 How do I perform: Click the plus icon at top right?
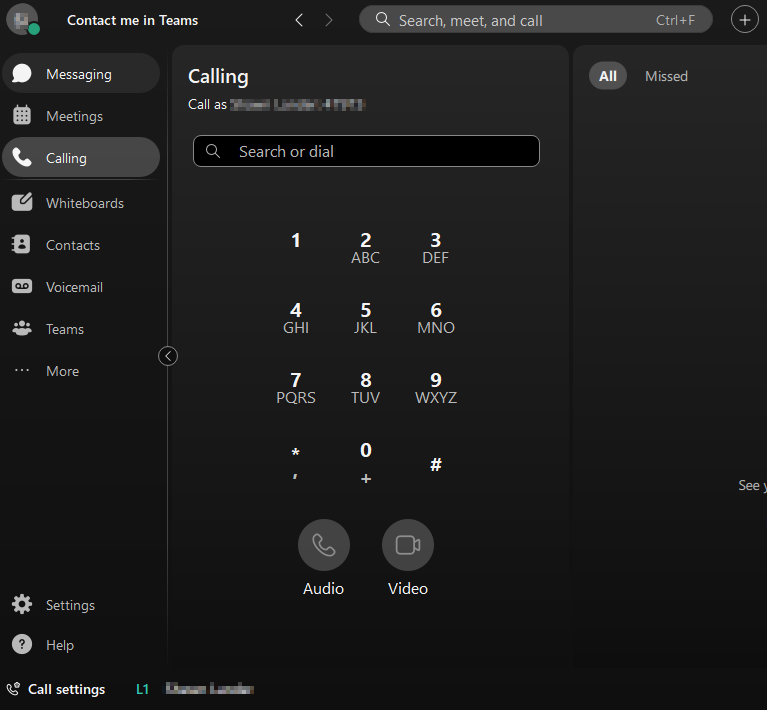[744, 20]
